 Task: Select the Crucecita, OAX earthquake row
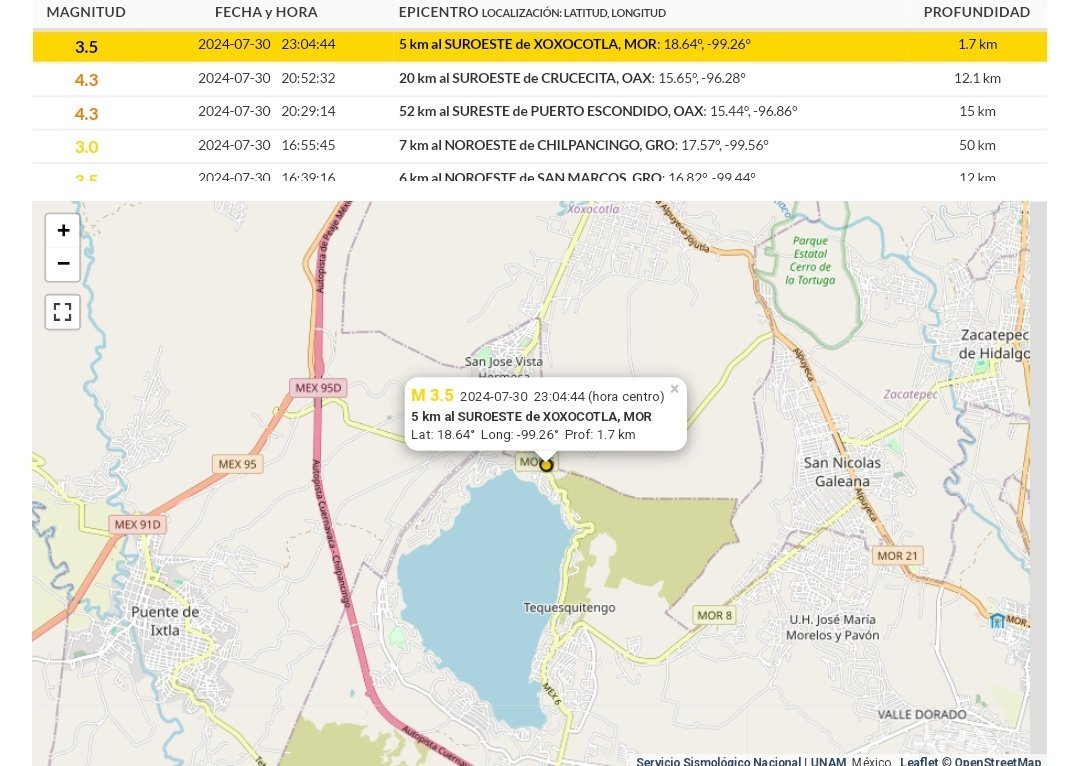coord(539,79)
